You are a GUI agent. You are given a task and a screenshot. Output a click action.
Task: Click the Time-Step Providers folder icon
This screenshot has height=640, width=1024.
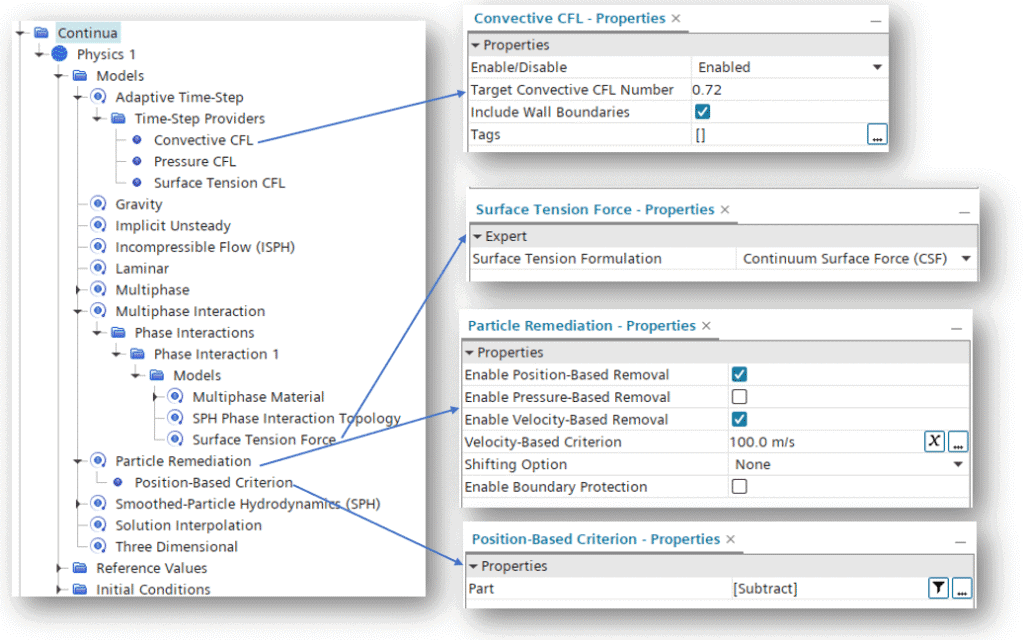(x=118, y=118)
